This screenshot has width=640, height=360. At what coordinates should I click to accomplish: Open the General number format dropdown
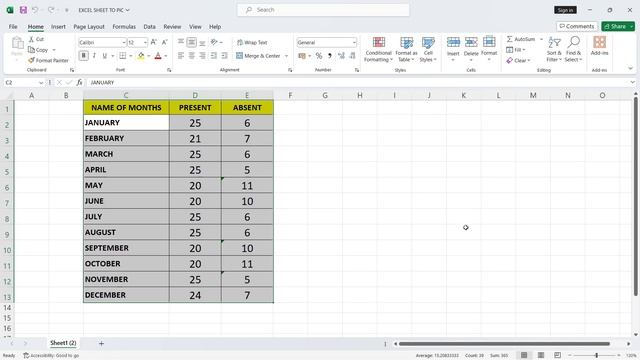point(354,42)
